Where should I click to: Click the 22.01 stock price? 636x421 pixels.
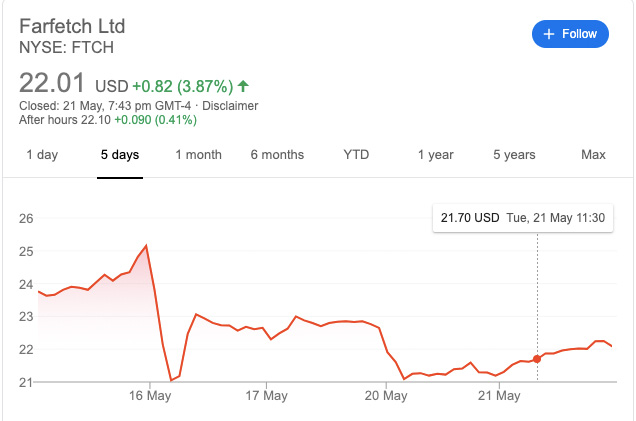tap(52, 83)
